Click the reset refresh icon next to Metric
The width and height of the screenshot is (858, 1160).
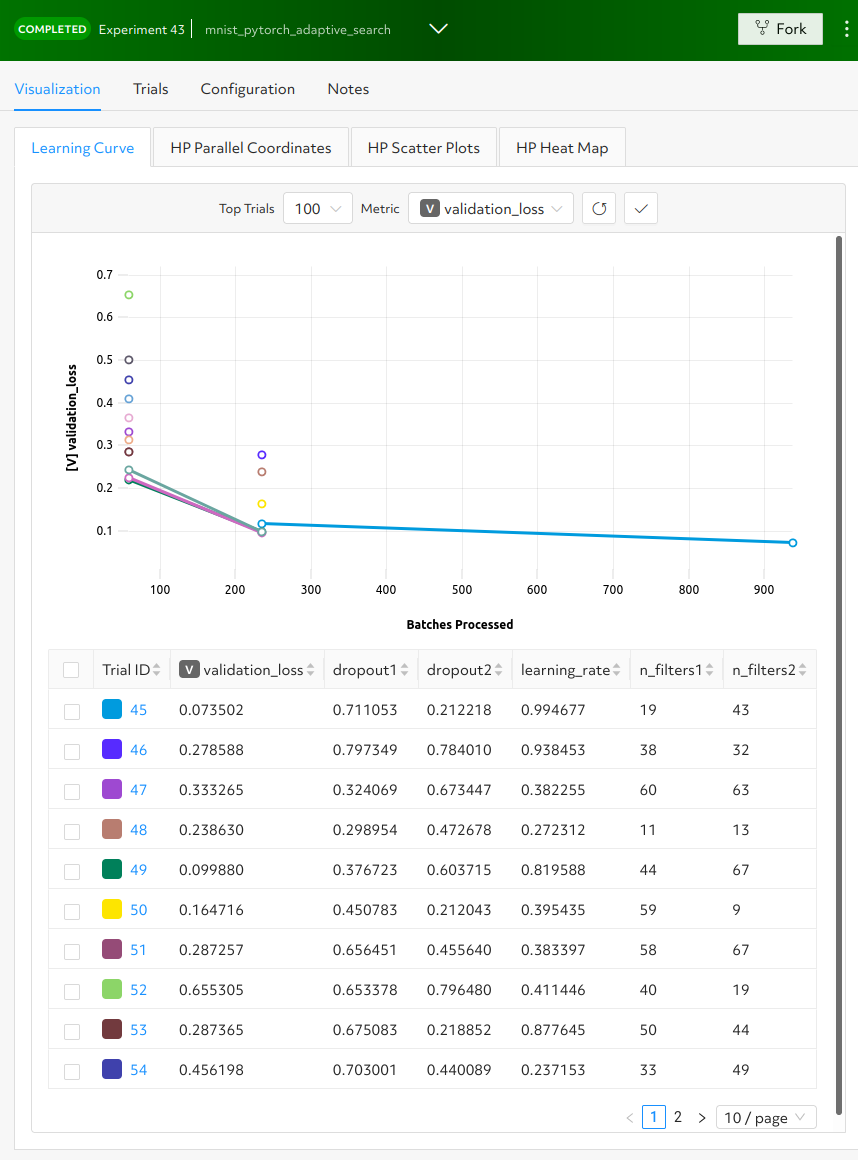(x=599, y=209)
